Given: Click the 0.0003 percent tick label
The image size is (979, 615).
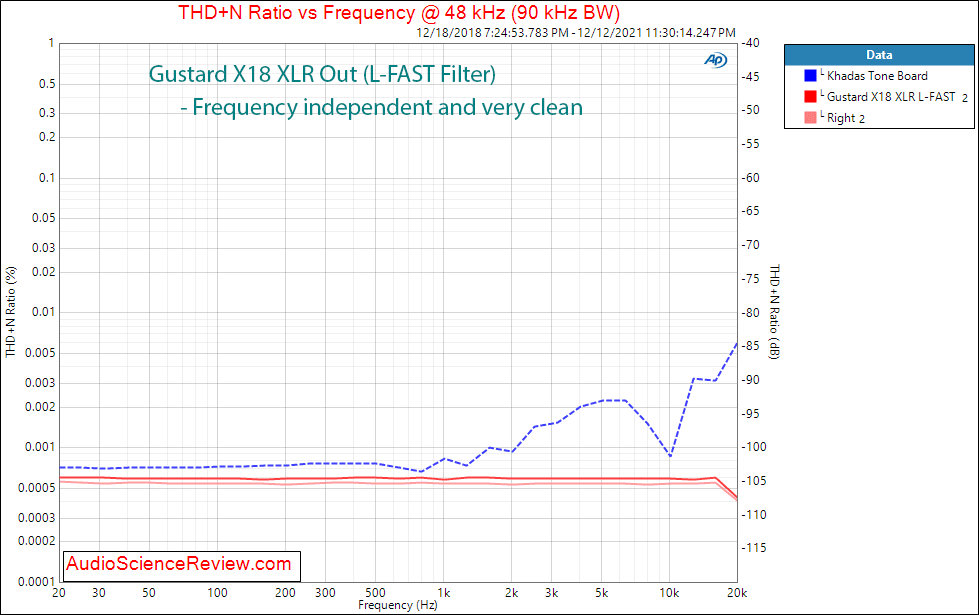Looking at the screenshot, I should 36,518.
